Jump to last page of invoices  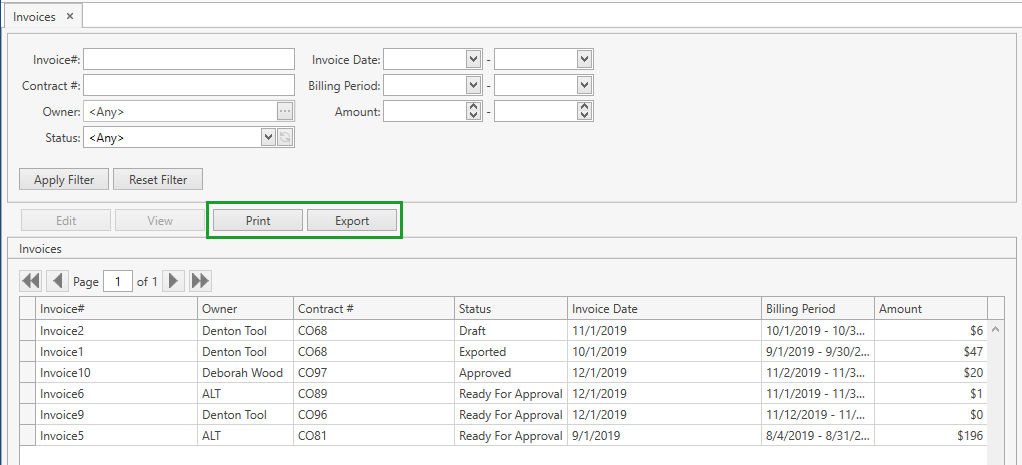click(200, 281)
